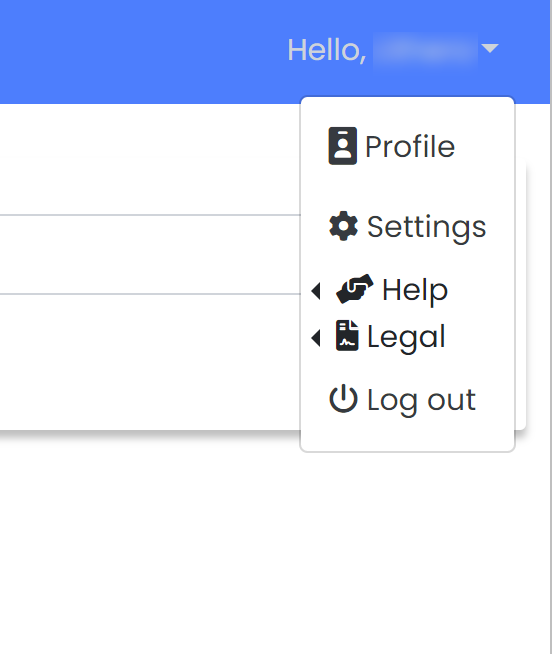Click the ID badge icon beside Profile
552x654 pixels.
343,146
